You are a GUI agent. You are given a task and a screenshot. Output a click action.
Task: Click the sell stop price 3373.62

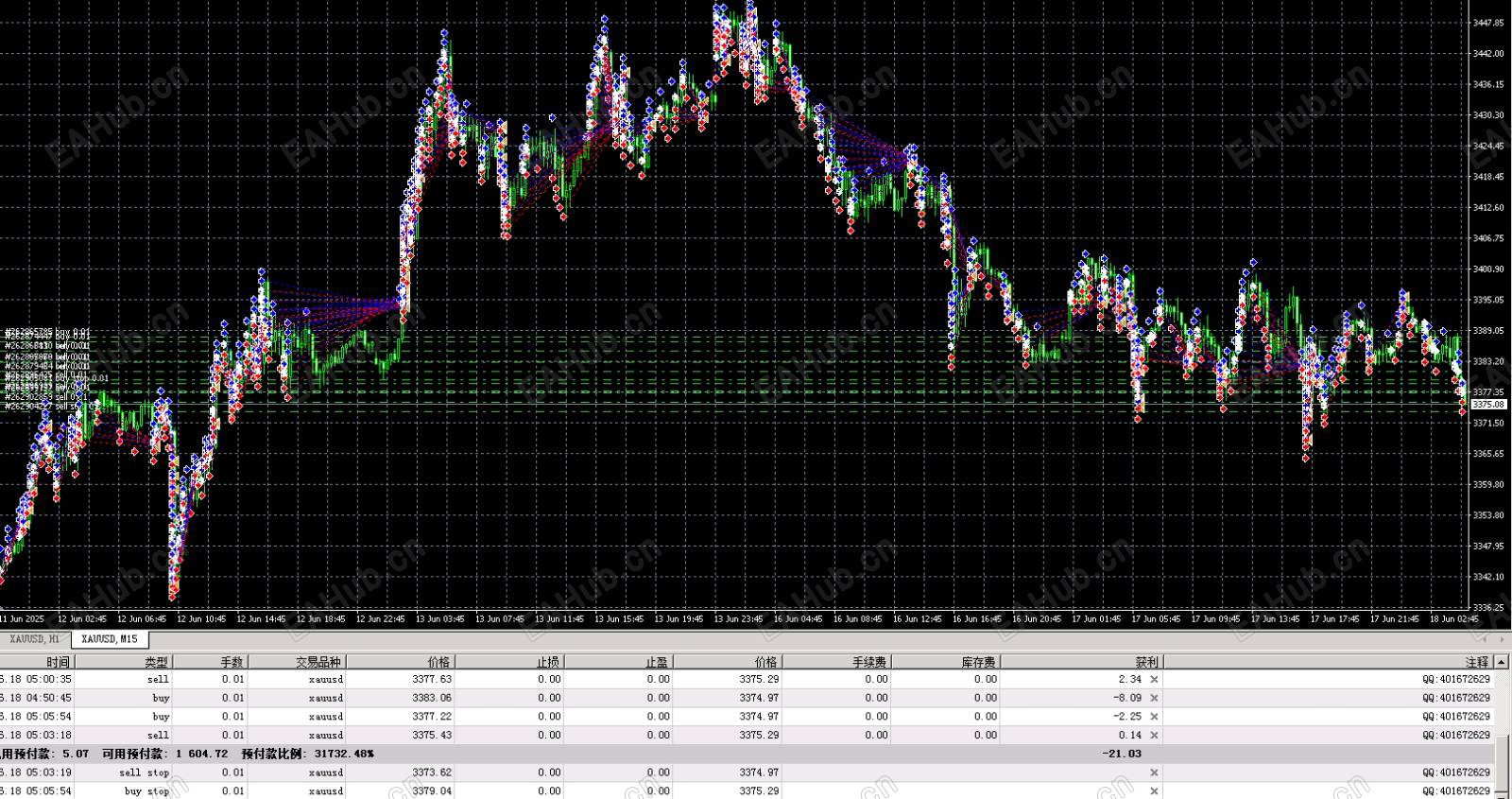coord(432,773)
